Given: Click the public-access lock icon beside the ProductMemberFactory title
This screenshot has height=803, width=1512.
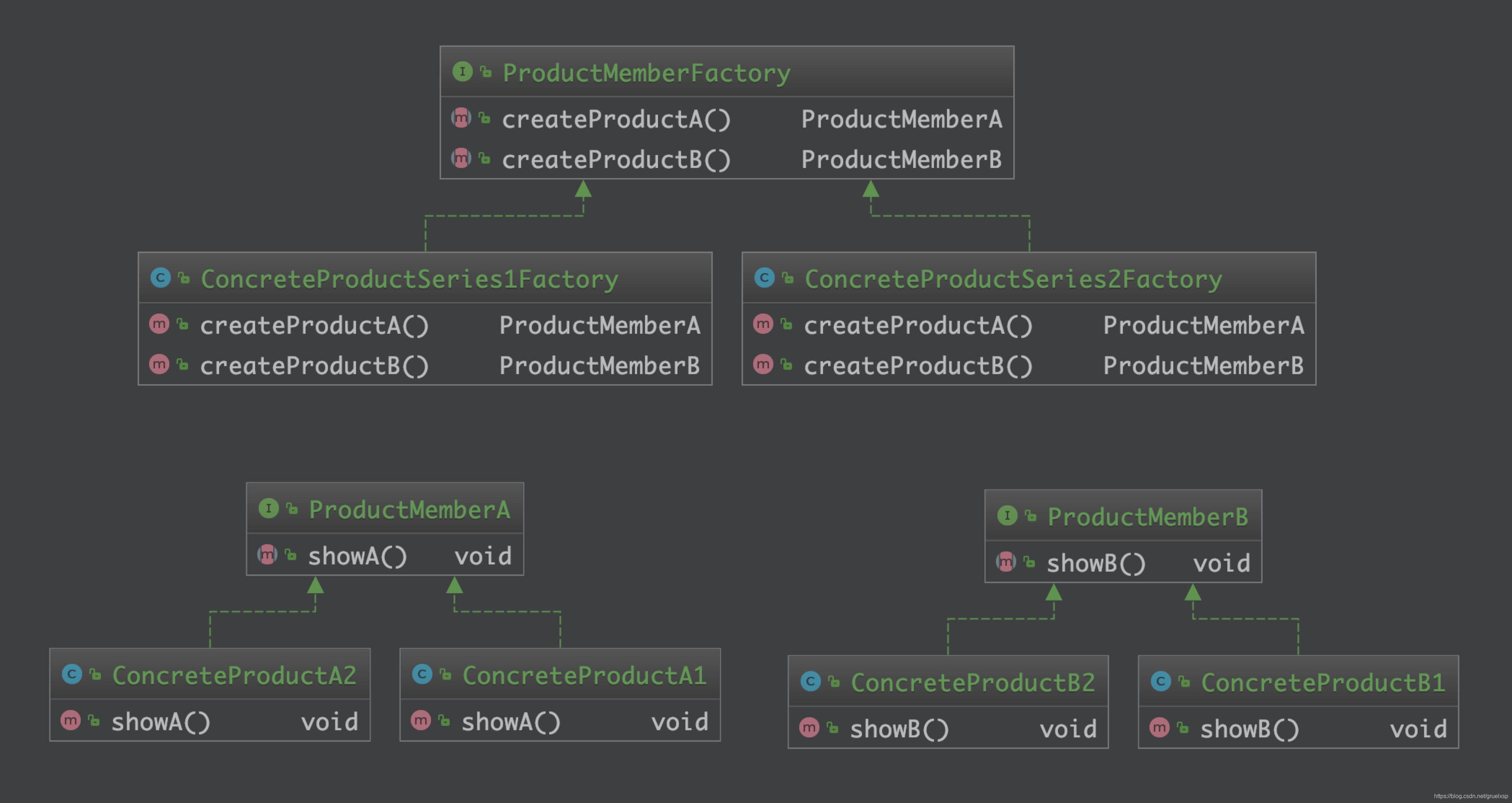Looking at the screenshot, I should (485, 72).
